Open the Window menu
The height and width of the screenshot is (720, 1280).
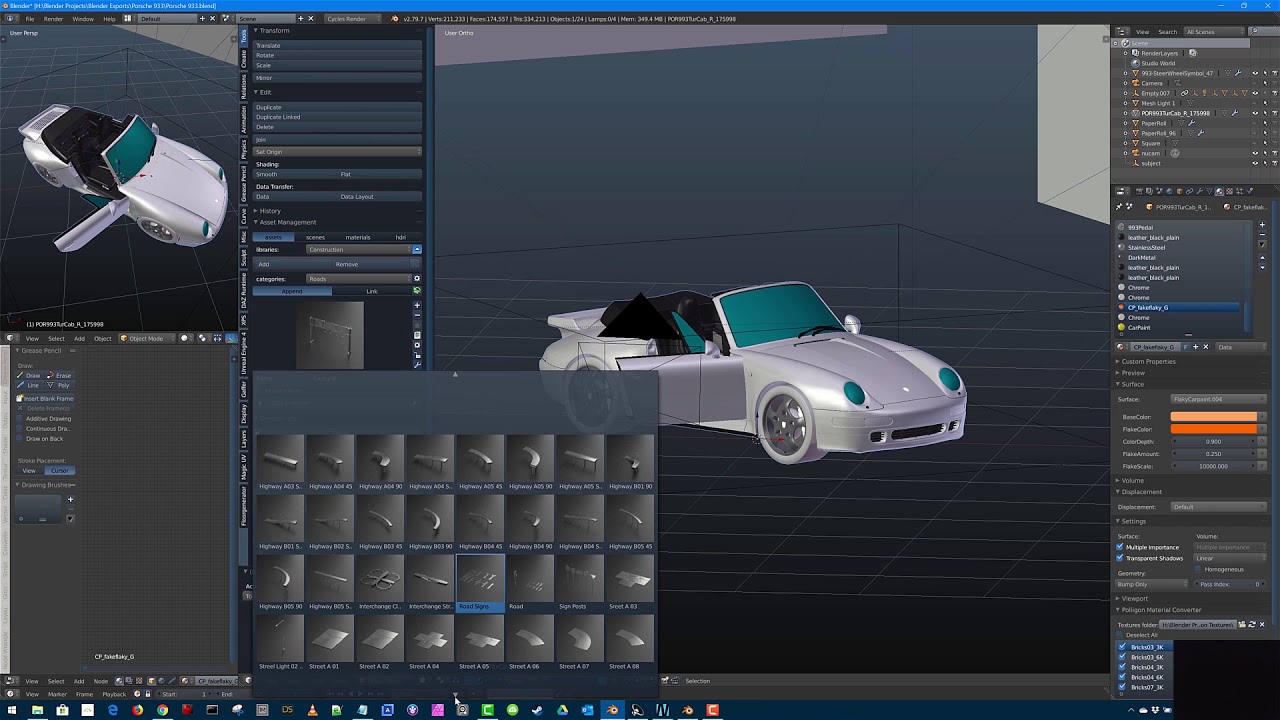tap(83, 19)
